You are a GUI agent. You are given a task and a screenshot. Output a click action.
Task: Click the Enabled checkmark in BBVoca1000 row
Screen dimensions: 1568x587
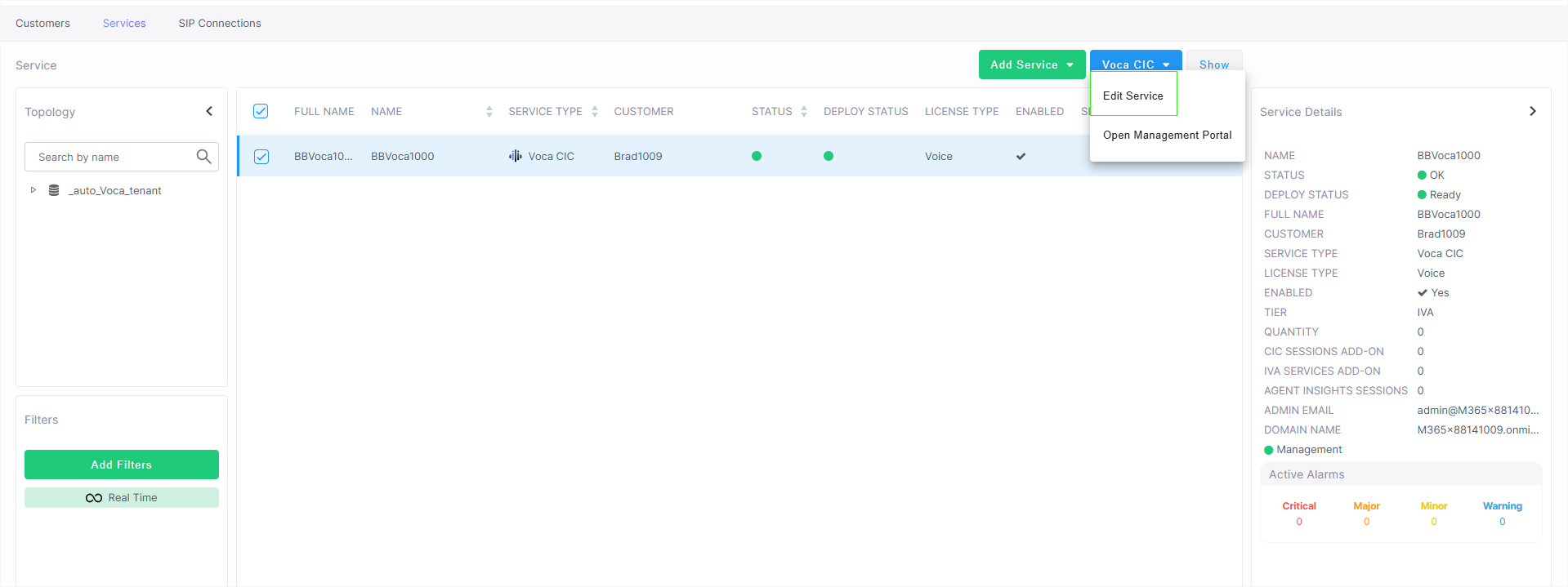pyautogui.click(x=1021, y=157)
